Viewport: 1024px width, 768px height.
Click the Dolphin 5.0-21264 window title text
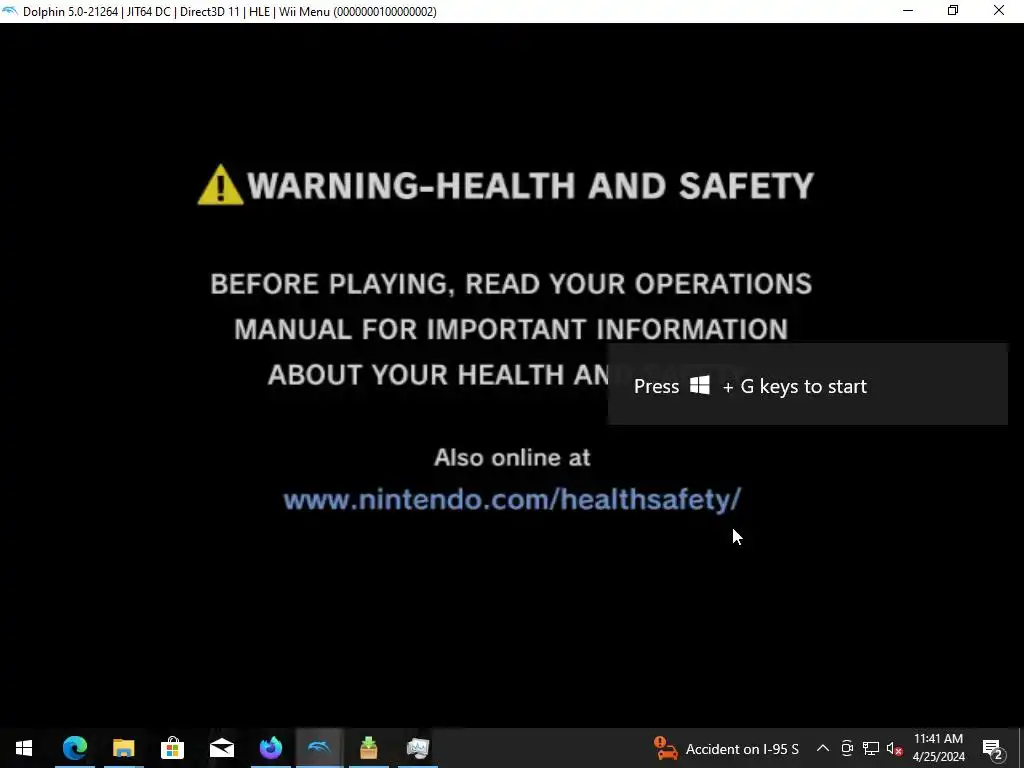(x=230, y=12)
